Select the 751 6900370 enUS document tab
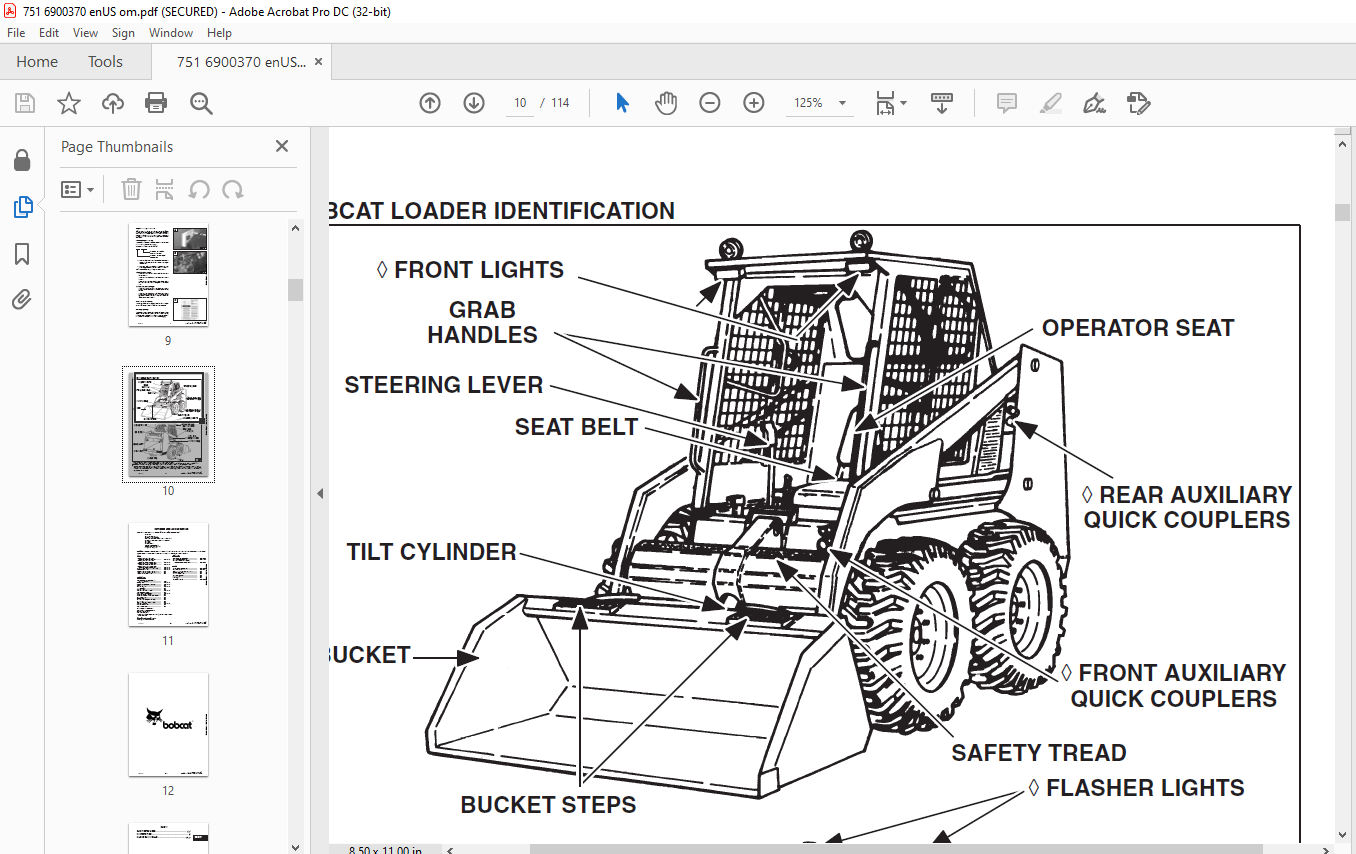The image size is (1356, 854). coord(241,62)
